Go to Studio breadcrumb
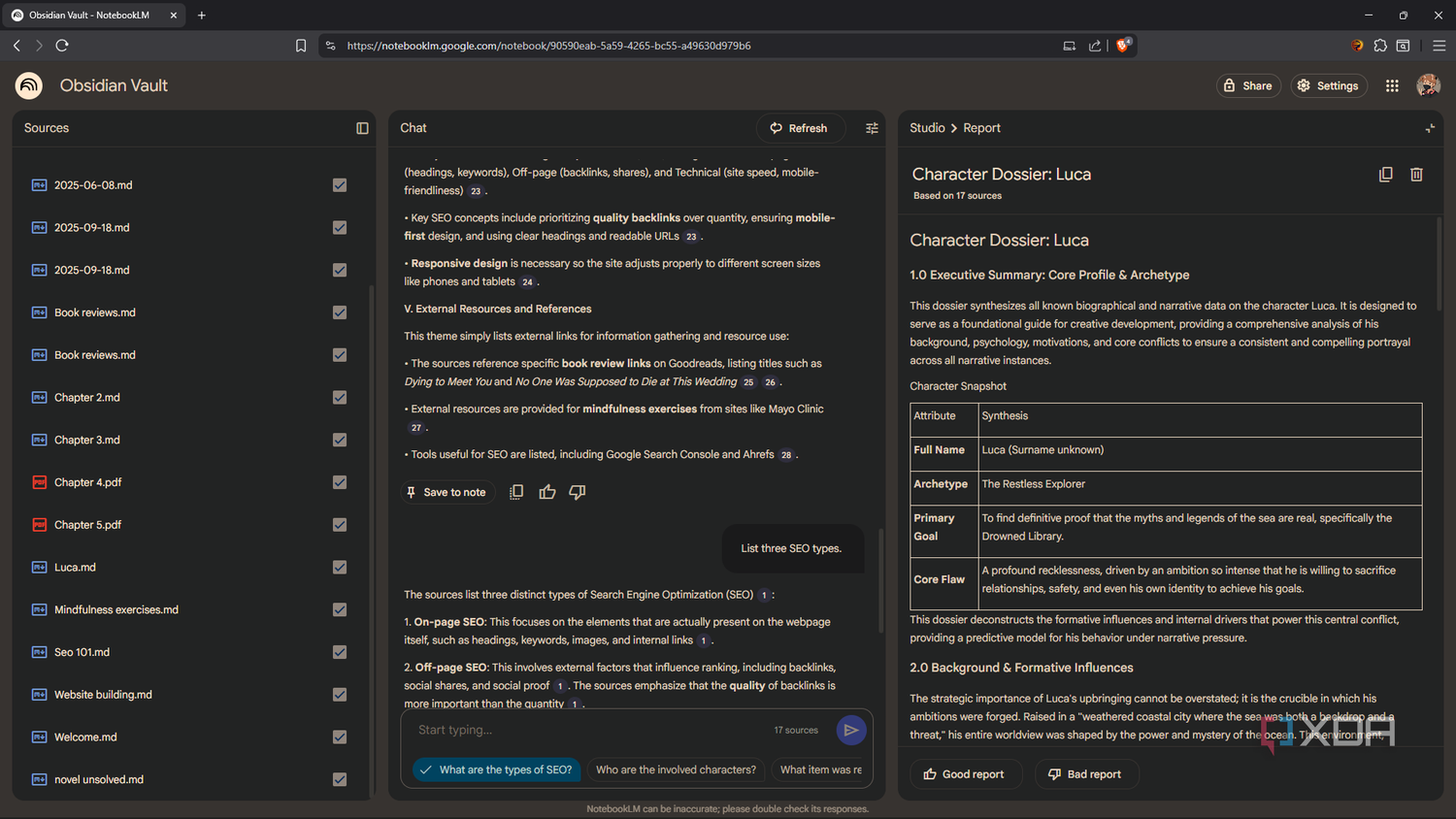Screen dimensions: 1456x819 click(927, 128)
